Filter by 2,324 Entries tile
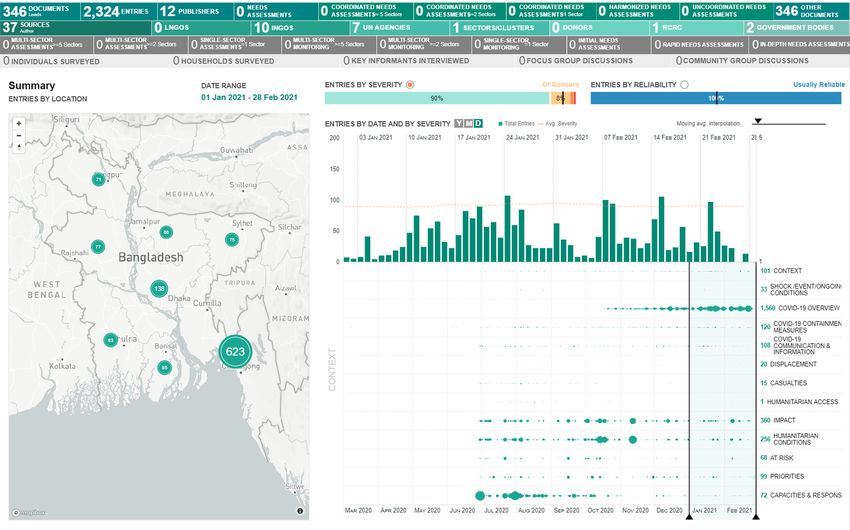This screenshot has height=530, width=850. (119, 11)
